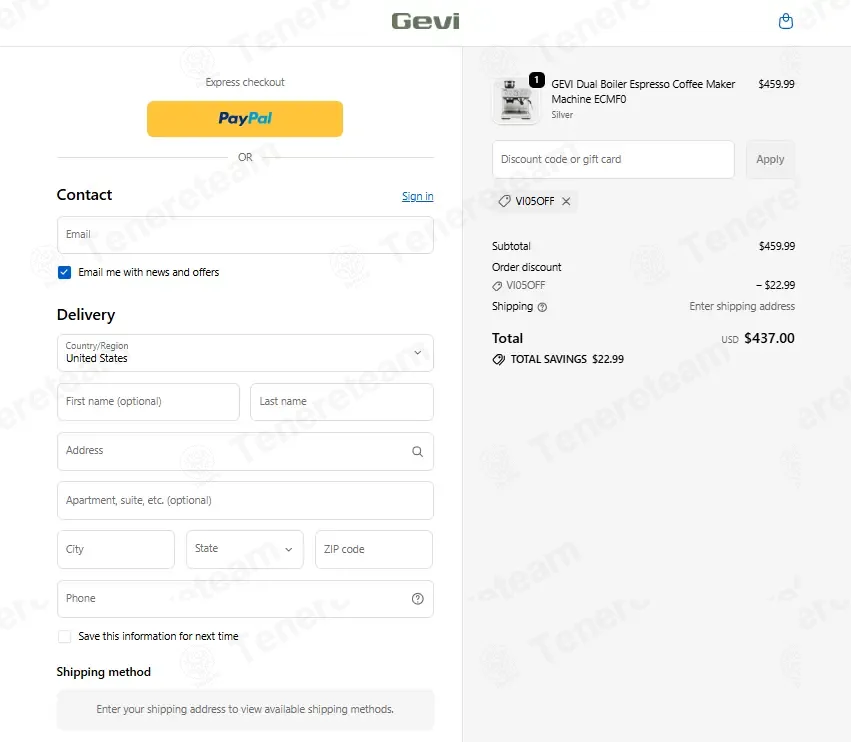The image size is (851, 742).
Task: Click the small tag icon beside order discount VI05OFF
Action: click(x=497, y=286)
